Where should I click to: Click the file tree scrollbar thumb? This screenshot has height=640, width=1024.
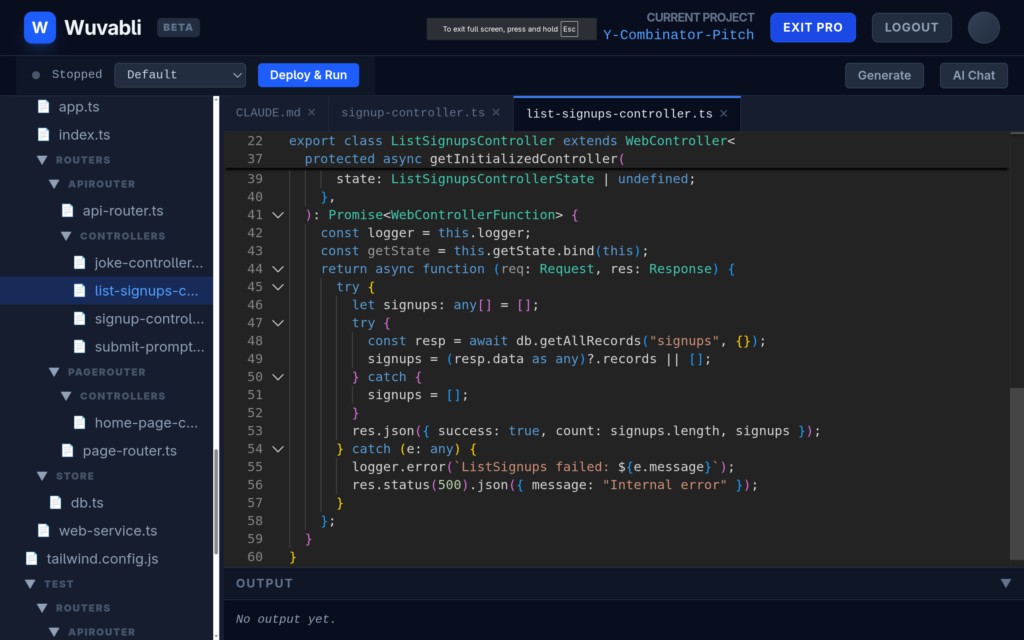click(x=216, y=502)
